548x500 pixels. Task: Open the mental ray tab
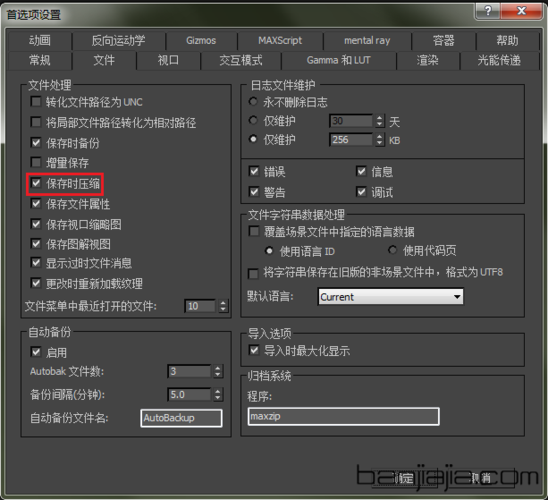pyautogui.click(x=367, y=41)
